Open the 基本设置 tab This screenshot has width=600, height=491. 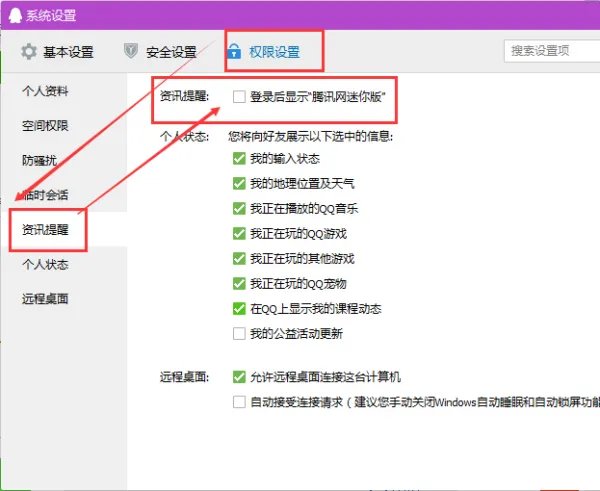(57, 52)
